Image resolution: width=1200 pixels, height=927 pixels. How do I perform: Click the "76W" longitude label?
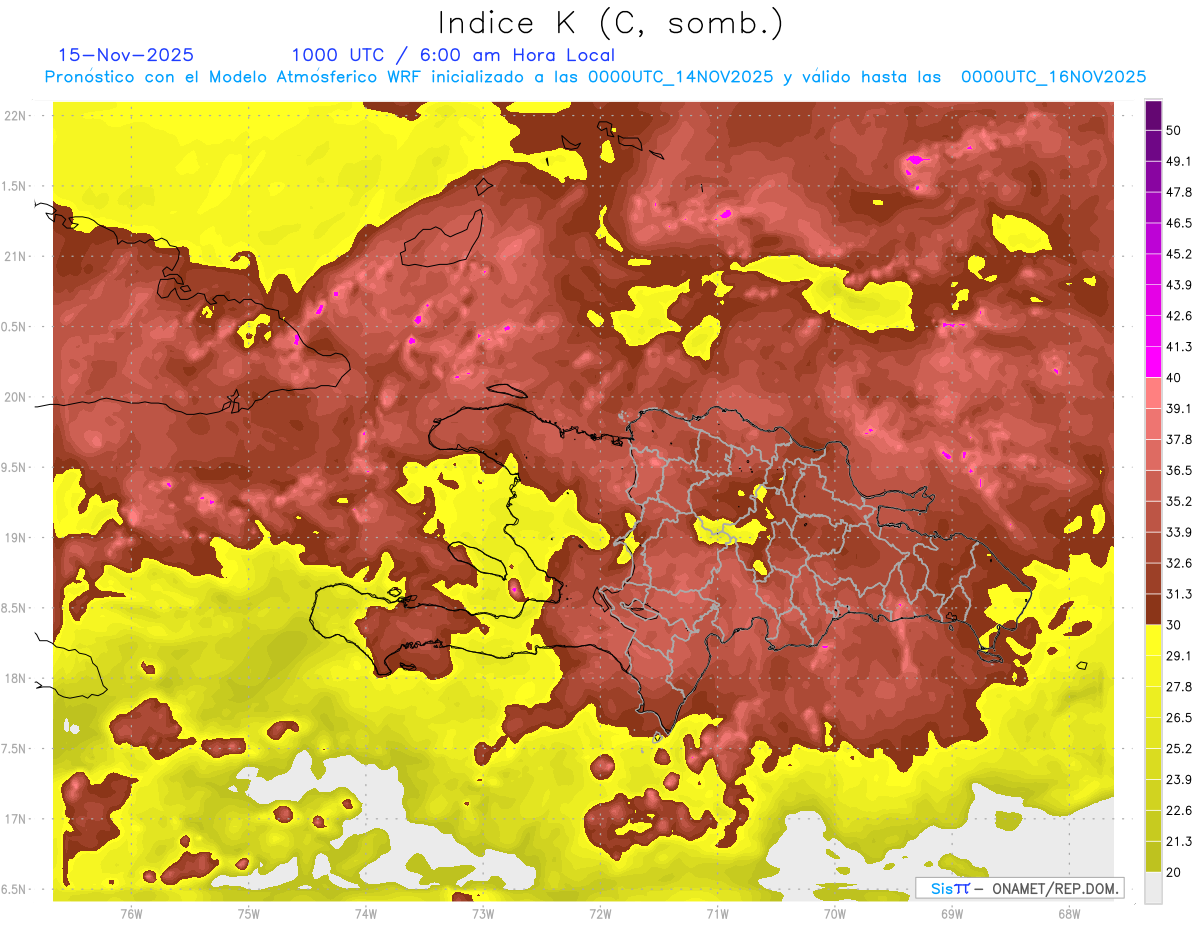pos(131,913)
